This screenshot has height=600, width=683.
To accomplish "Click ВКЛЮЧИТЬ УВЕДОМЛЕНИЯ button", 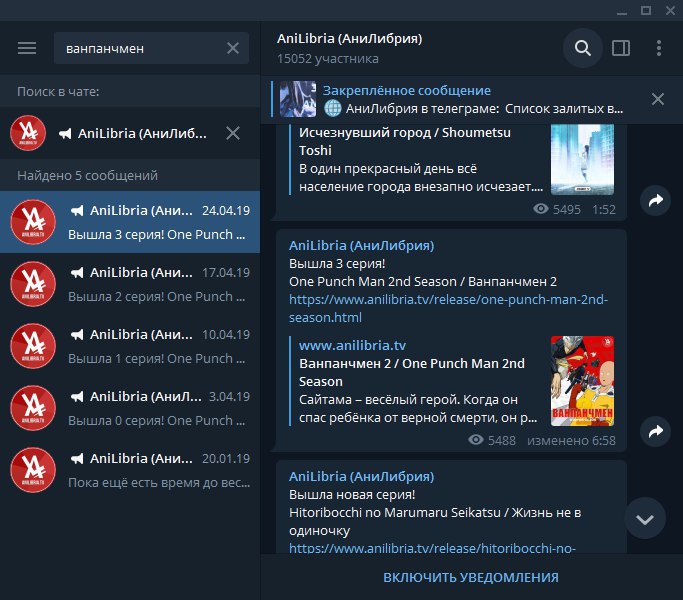I will pos(471,577).
